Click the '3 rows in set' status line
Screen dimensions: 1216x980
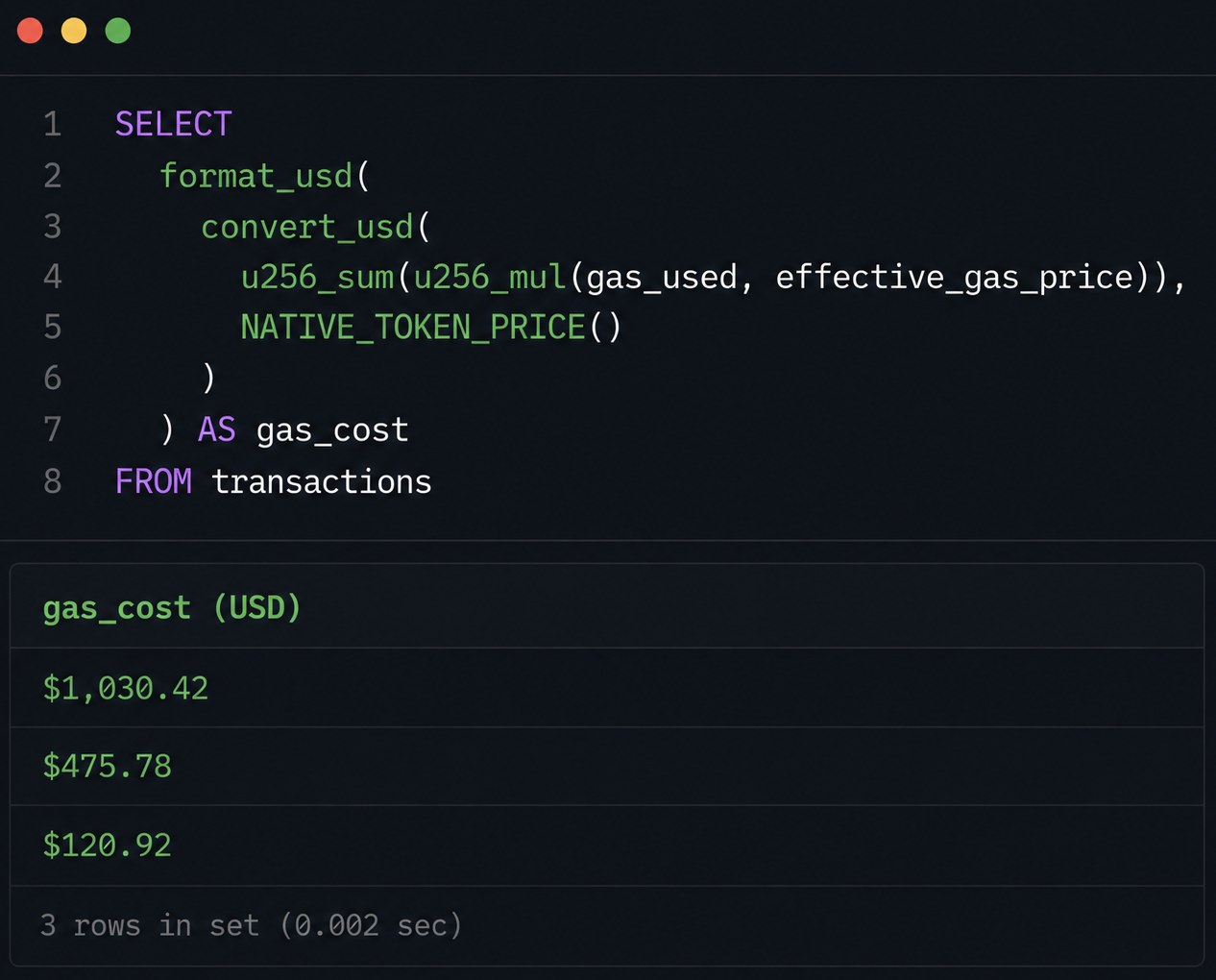point(251,925)
